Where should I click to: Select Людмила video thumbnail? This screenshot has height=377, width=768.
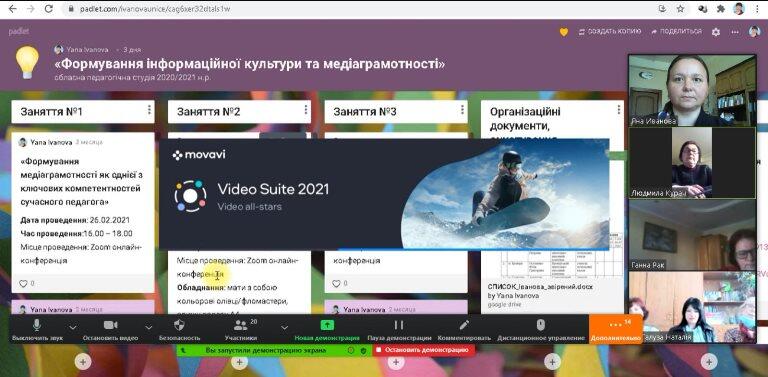[x=692, y=163]
